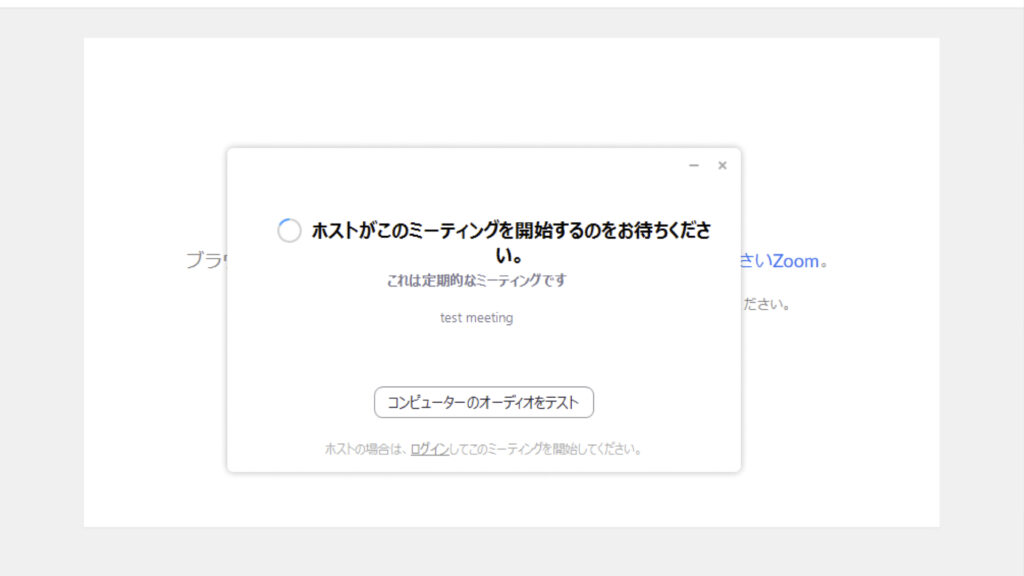Click the loading spinner icon beside the heading
Screen dimensions: 1024x576
click(x=289, y=231)
